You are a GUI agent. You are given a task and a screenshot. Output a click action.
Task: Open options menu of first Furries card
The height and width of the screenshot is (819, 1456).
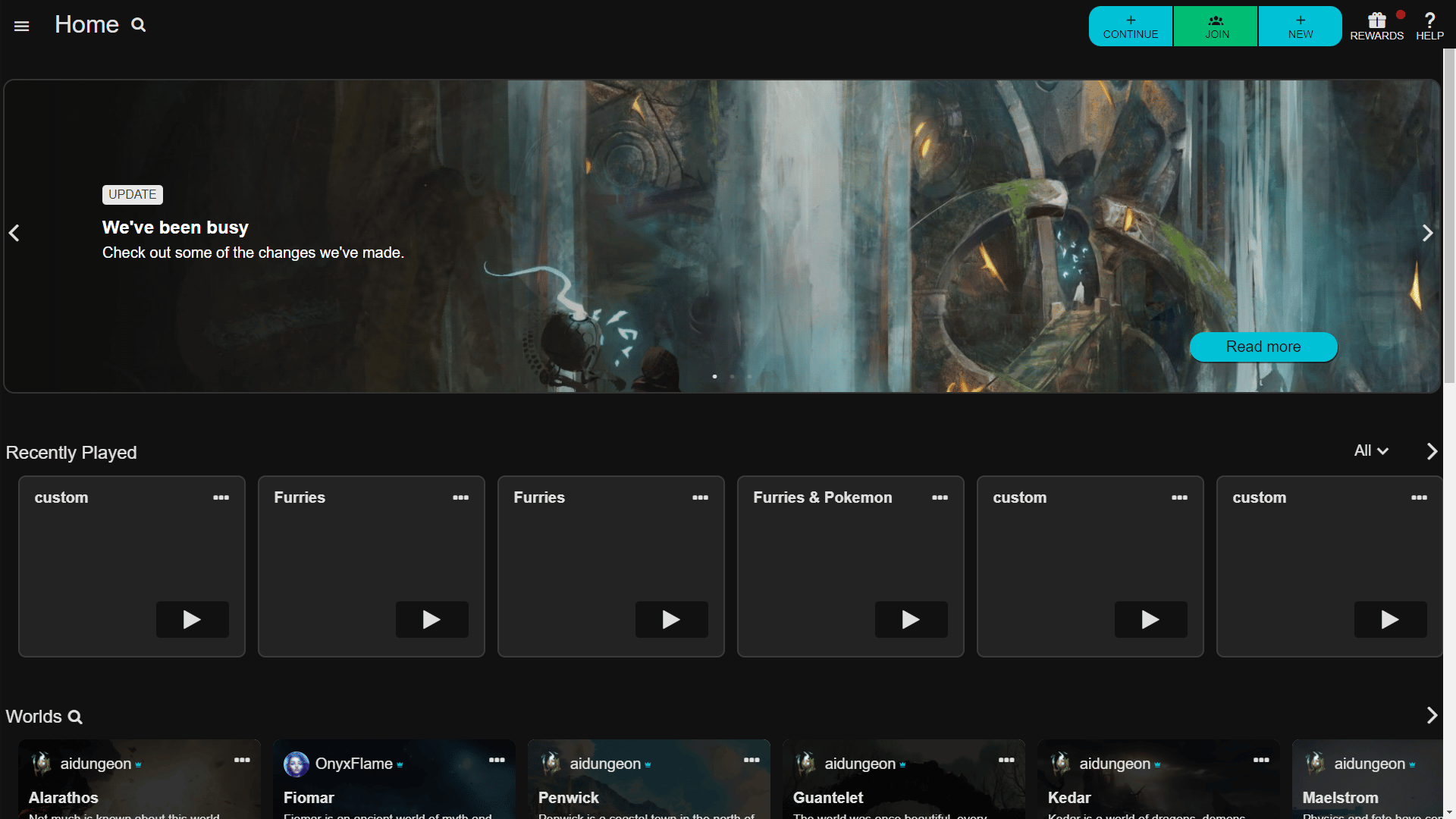pos(460,497)
